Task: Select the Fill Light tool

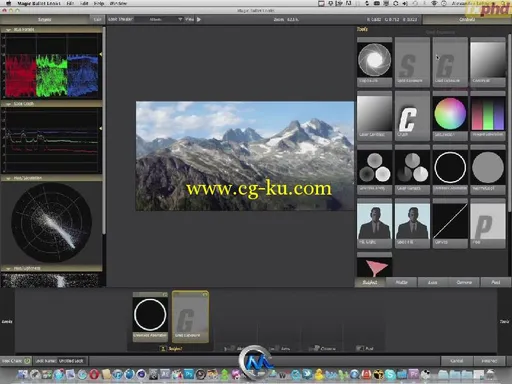Action: tap(374, 223)
